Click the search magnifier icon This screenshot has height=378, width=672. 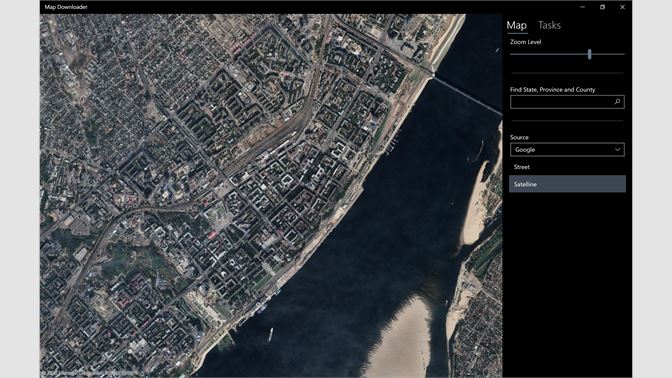point(617,102)
